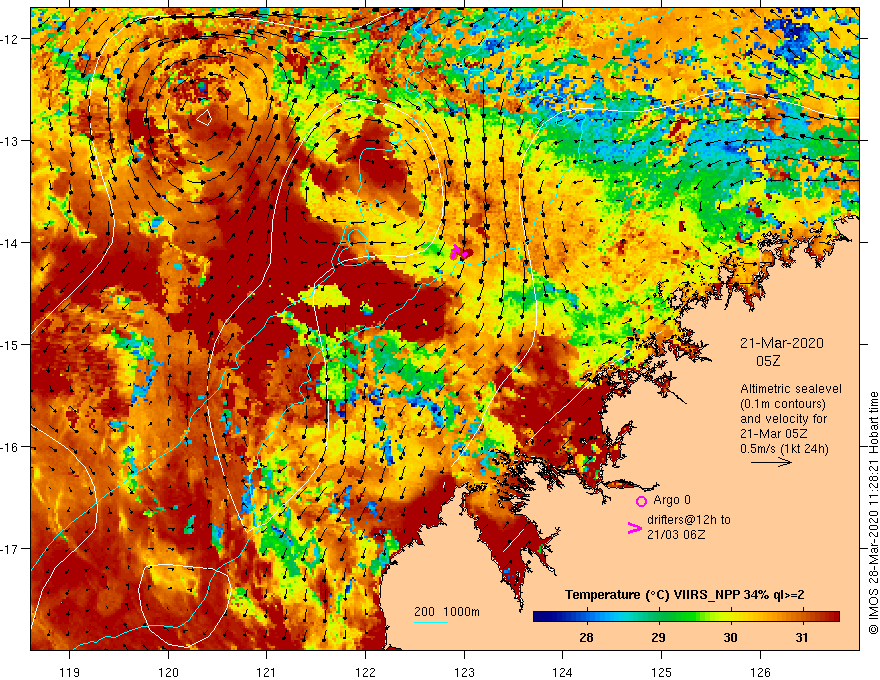Click the magenta Argo circle legend symbol
Viewport: 880px width, 680px height.
pyautogui.click(x=641, y=501)
